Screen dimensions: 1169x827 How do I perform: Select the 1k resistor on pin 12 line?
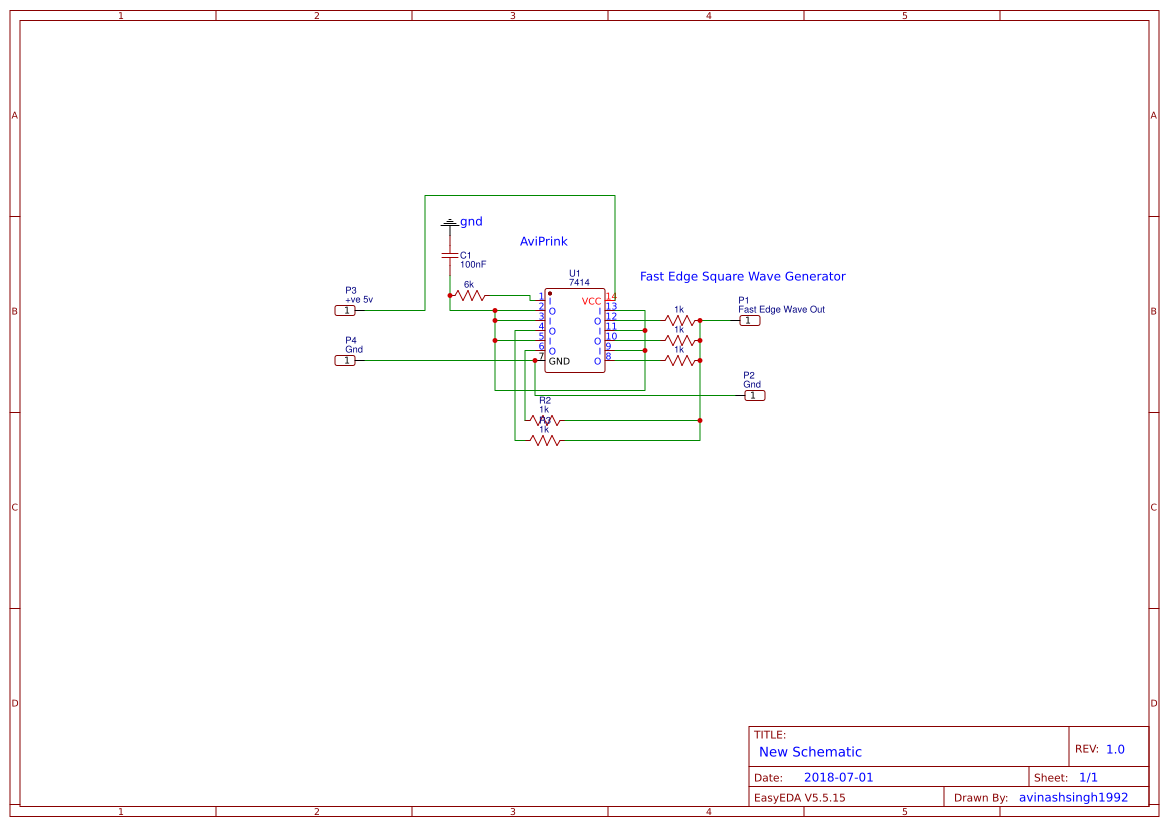point(680,321)
